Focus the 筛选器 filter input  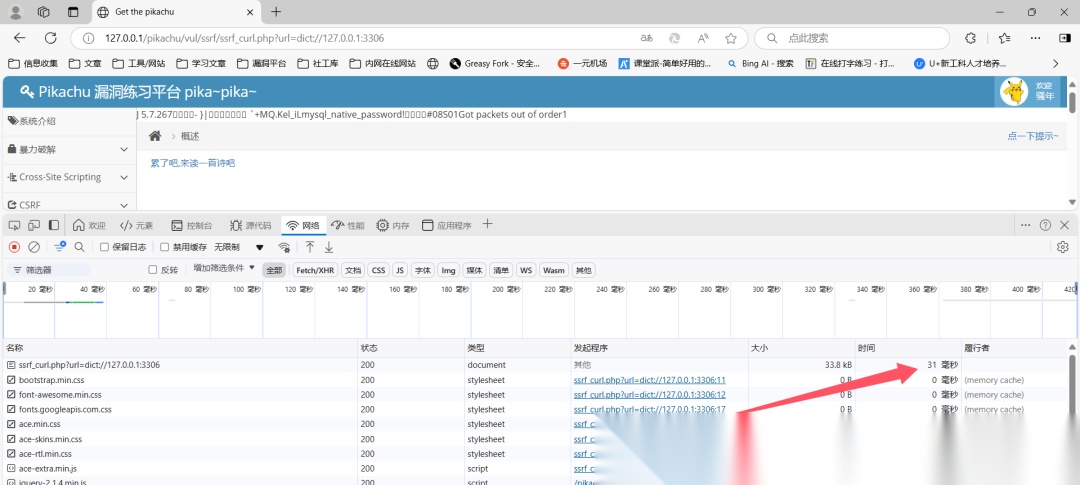click(48, 270)
